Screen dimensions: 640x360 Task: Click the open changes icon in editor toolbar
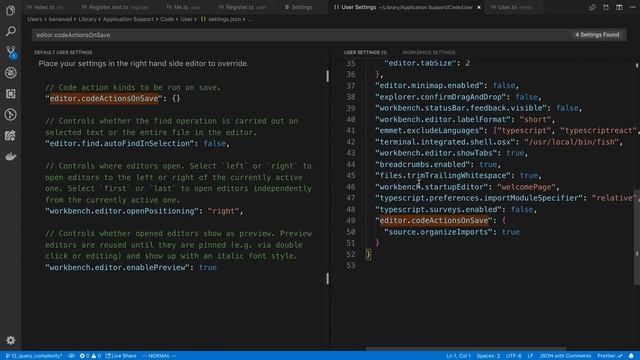coord(606,7)
